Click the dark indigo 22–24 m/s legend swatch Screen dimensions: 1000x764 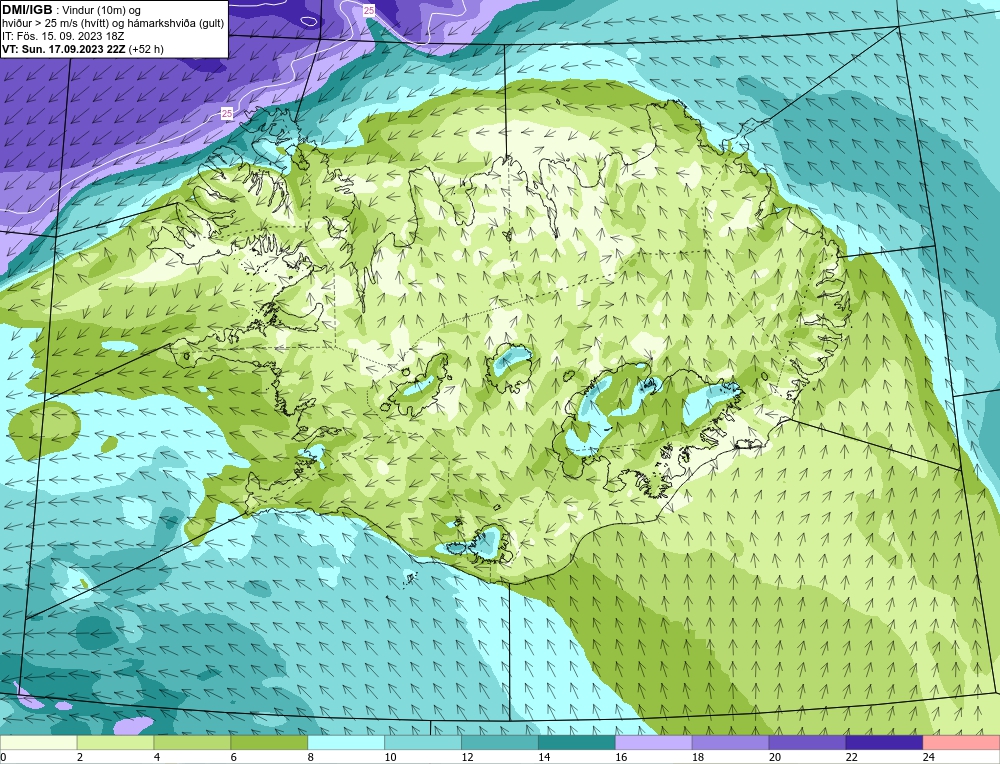click(x=884, y=742)
